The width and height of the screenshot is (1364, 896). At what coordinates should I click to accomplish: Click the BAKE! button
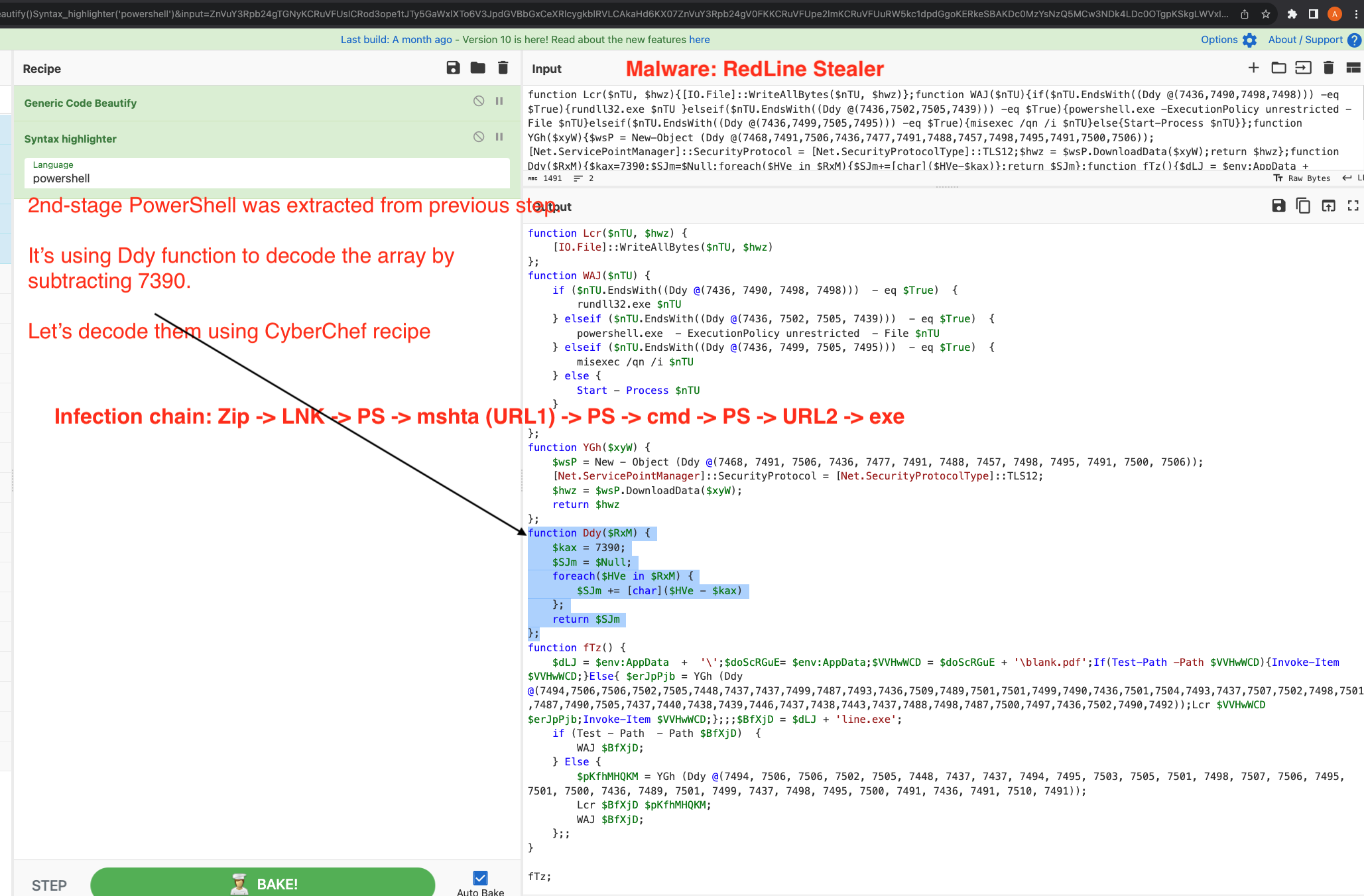coord(263,883)
